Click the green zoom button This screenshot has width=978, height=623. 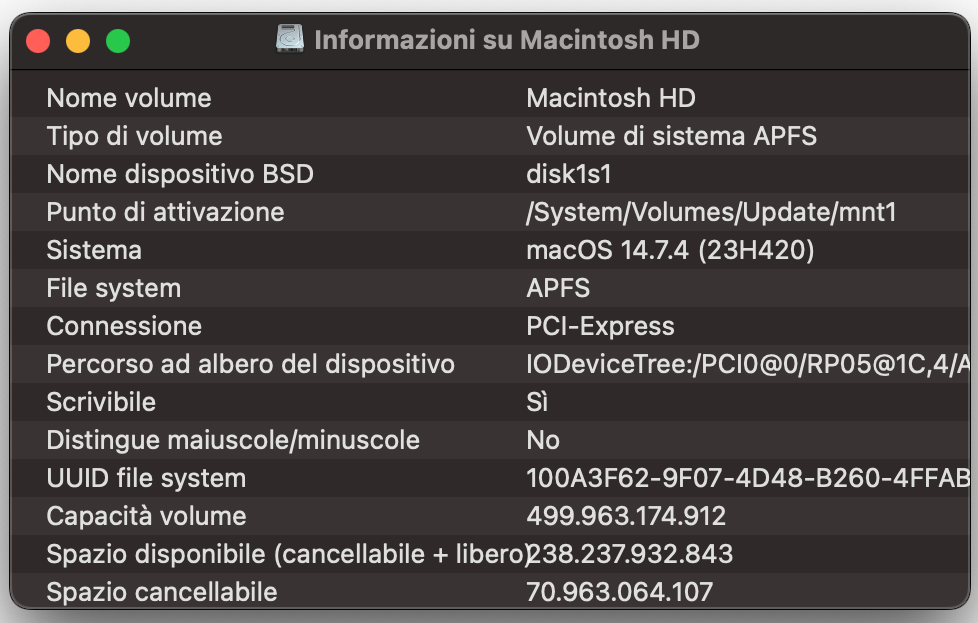click(x=118, y=40)
